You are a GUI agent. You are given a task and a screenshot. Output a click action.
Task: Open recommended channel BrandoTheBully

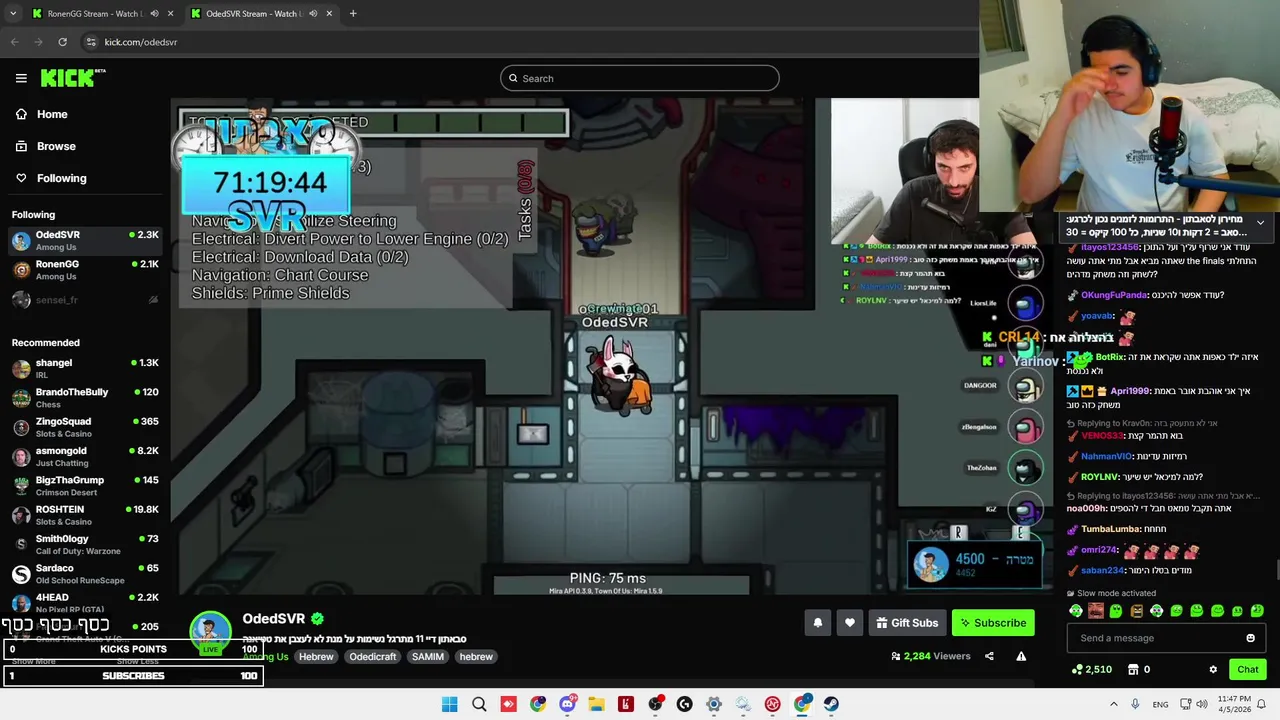coord(84,397)
